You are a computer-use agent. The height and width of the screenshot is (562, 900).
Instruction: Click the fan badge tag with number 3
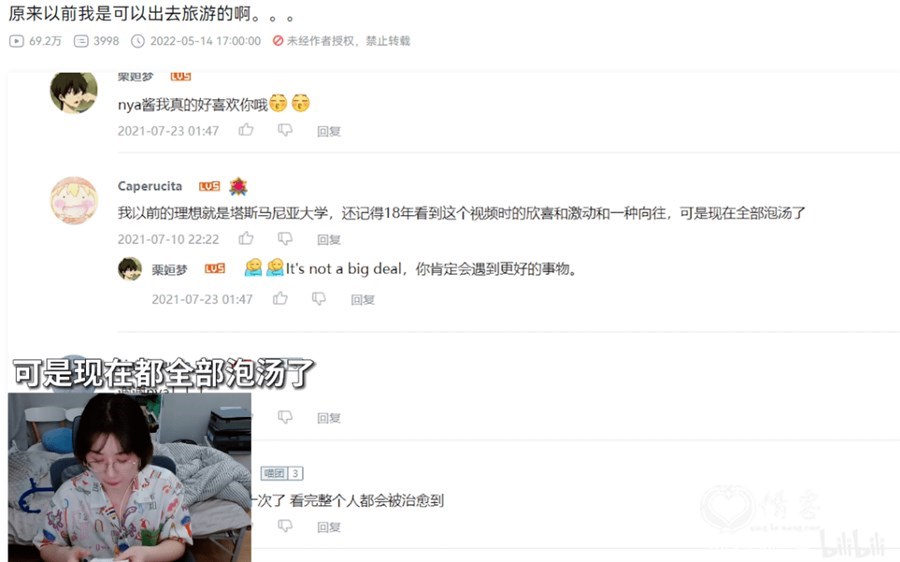(282, 473)
